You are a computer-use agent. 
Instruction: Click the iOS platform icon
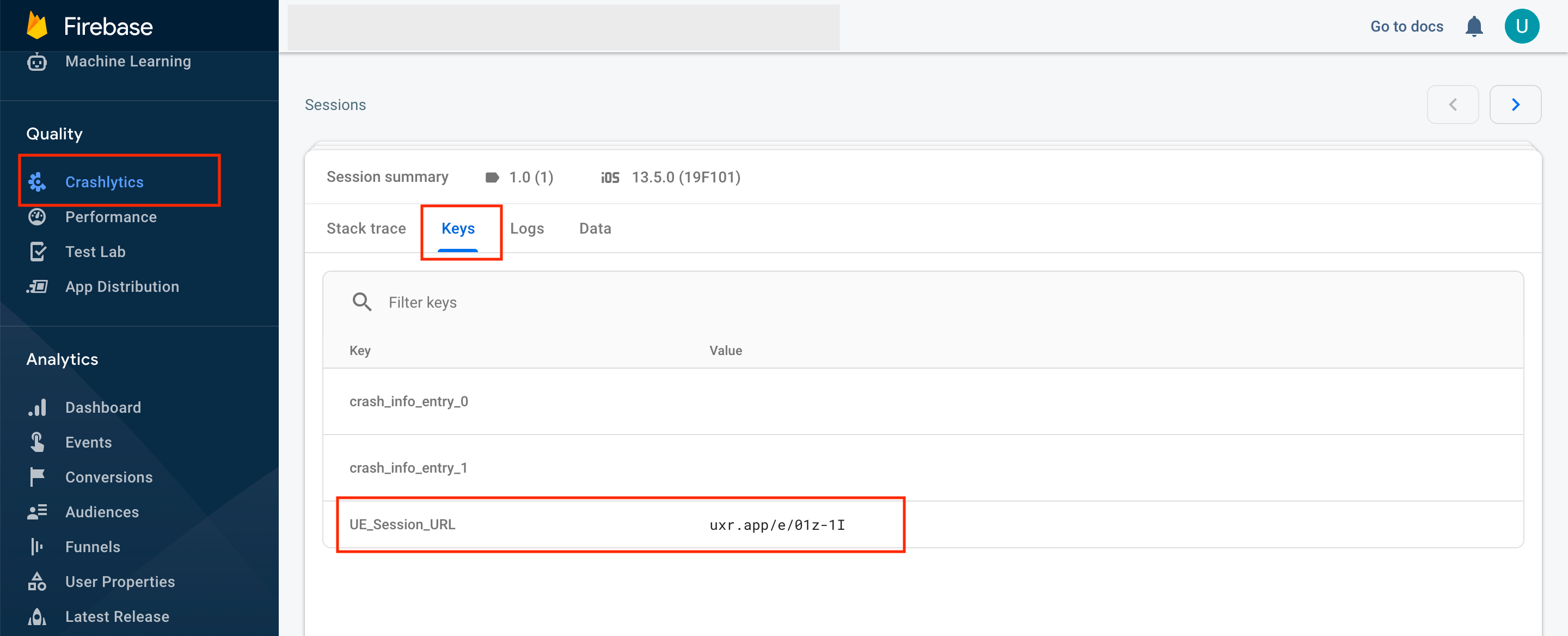tap(610, 177)
